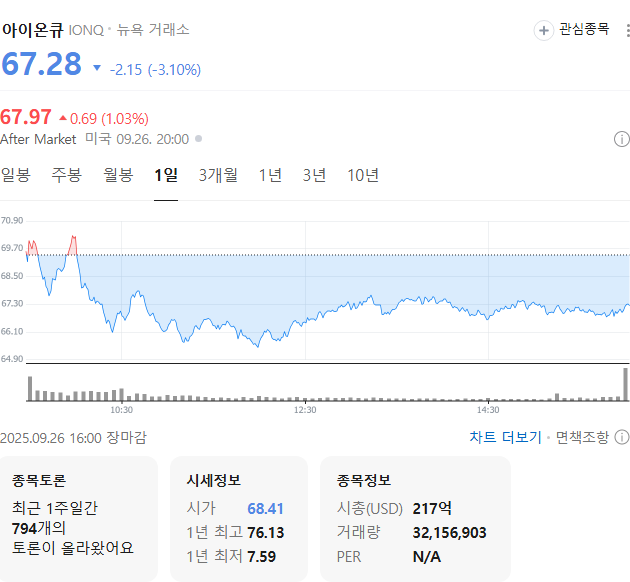
Task: Click the 미국 09.26. 20:00 timestamp
Action: click(137, 139)
